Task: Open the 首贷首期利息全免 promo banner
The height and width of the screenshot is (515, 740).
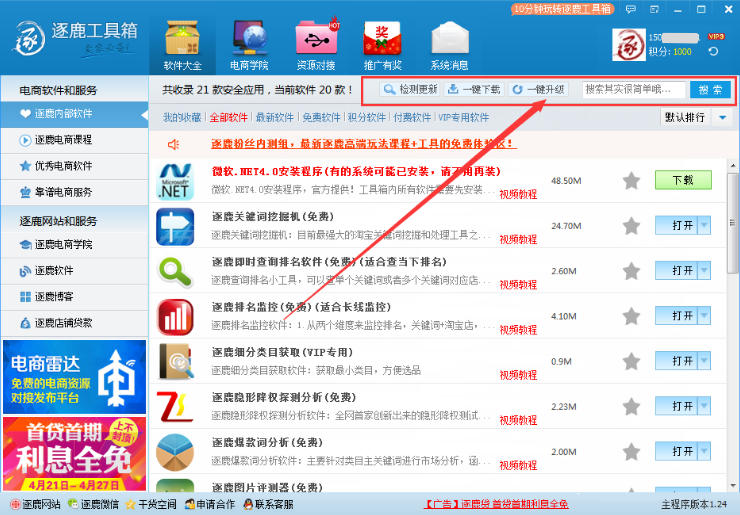Action: click(75, 454)
